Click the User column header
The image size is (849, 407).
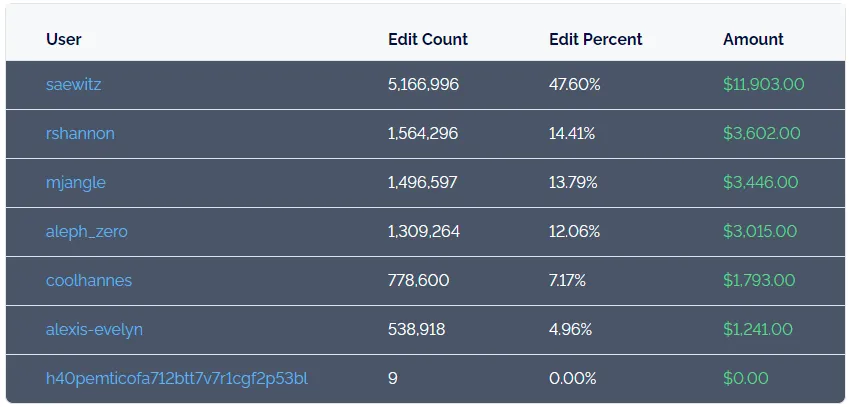coord(64,39)
